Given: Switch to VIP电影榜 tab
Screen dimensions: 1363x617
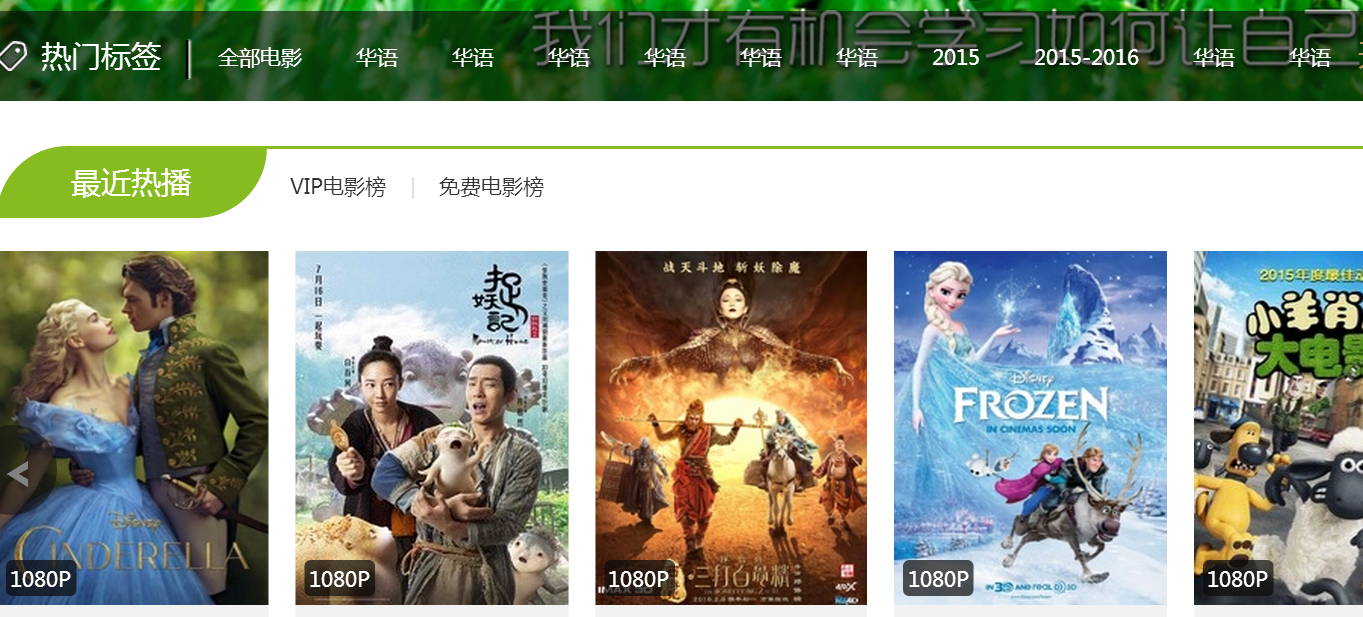Looking at the screenshot, I should 338,187.
